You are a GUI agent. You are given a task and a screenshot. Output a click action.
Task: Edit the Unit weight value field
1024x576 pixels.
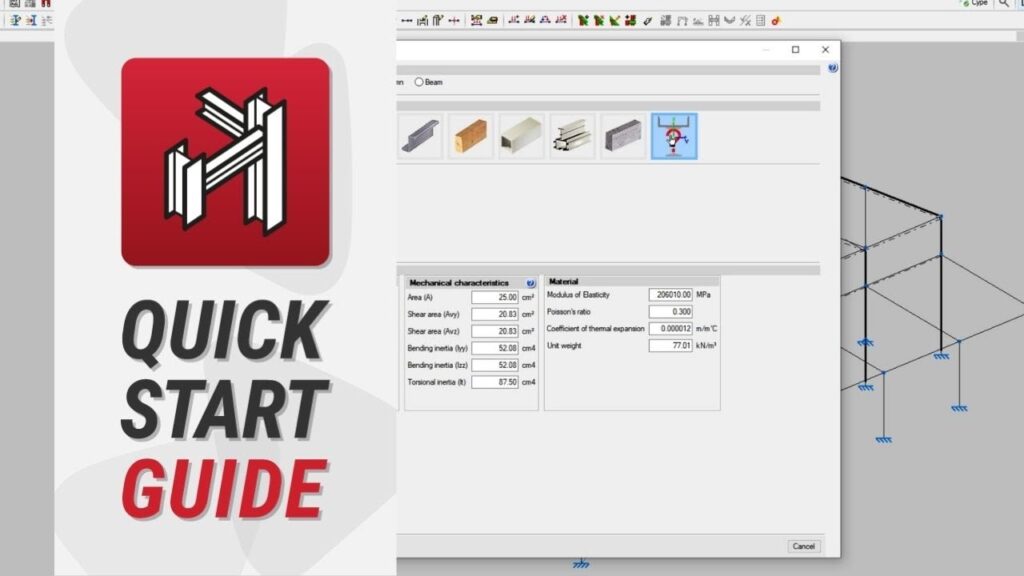[x=670, y=346]
